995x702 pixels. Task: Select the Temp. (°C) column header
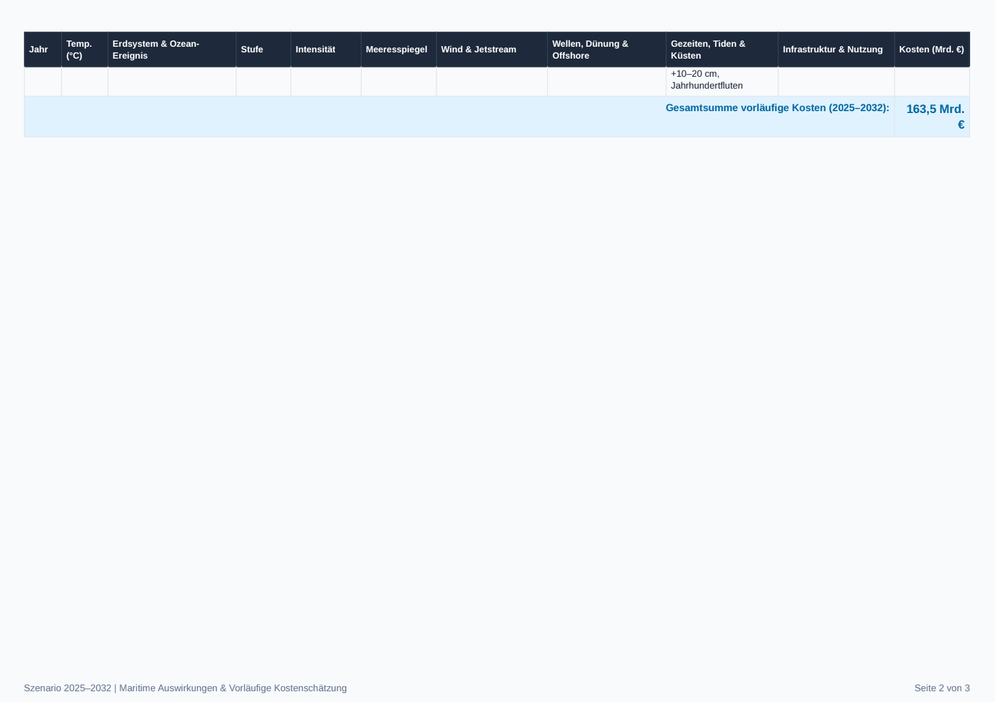tap(84, 50)
